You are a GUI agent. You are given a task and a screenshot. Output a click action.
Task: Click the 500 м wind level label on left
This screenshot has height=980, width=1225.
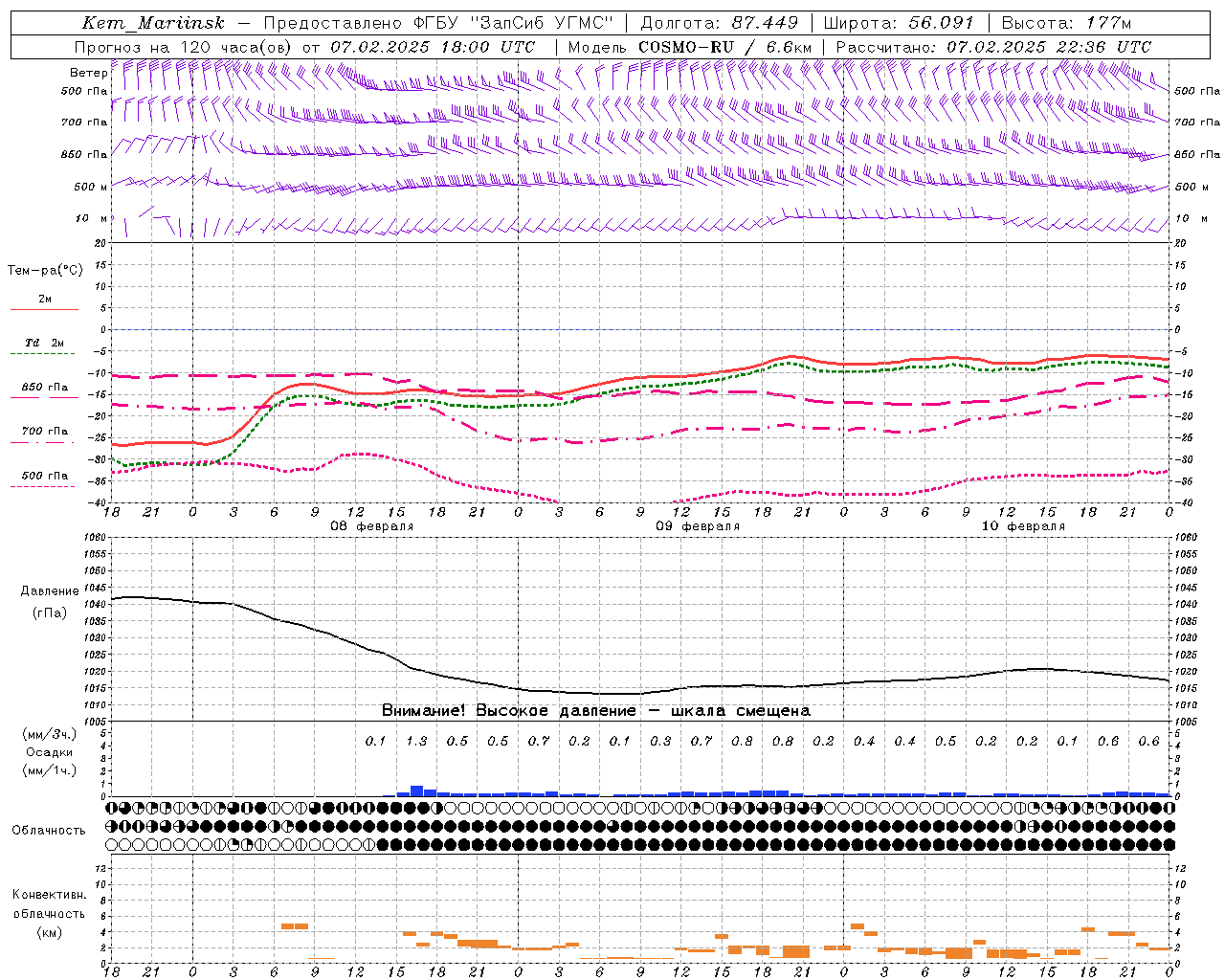coord(91,187)
